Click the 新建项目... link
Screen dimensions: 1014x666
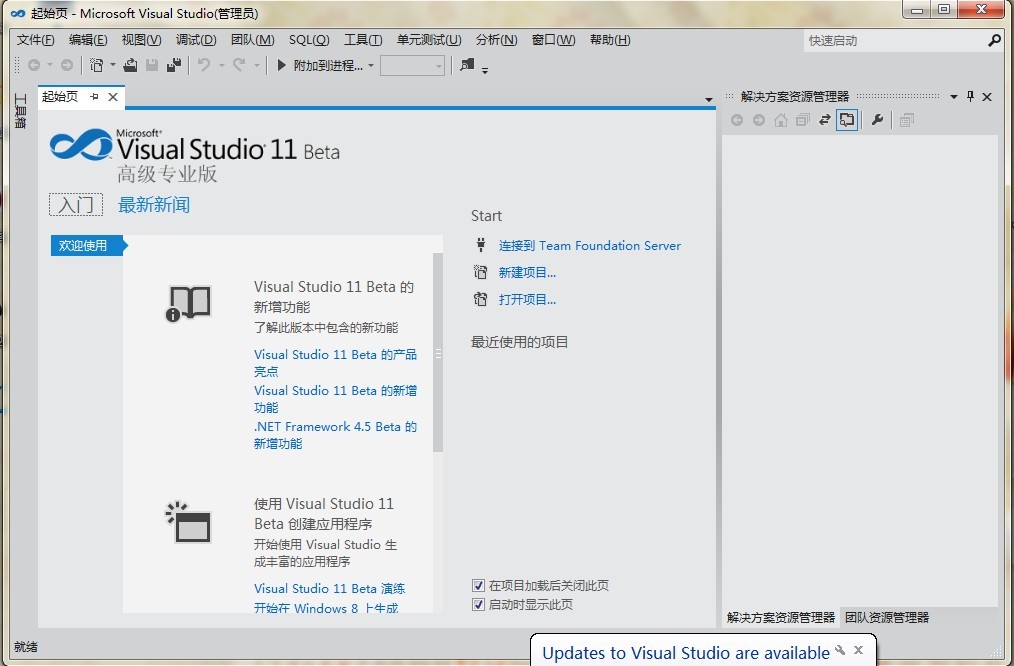[527, 272]
